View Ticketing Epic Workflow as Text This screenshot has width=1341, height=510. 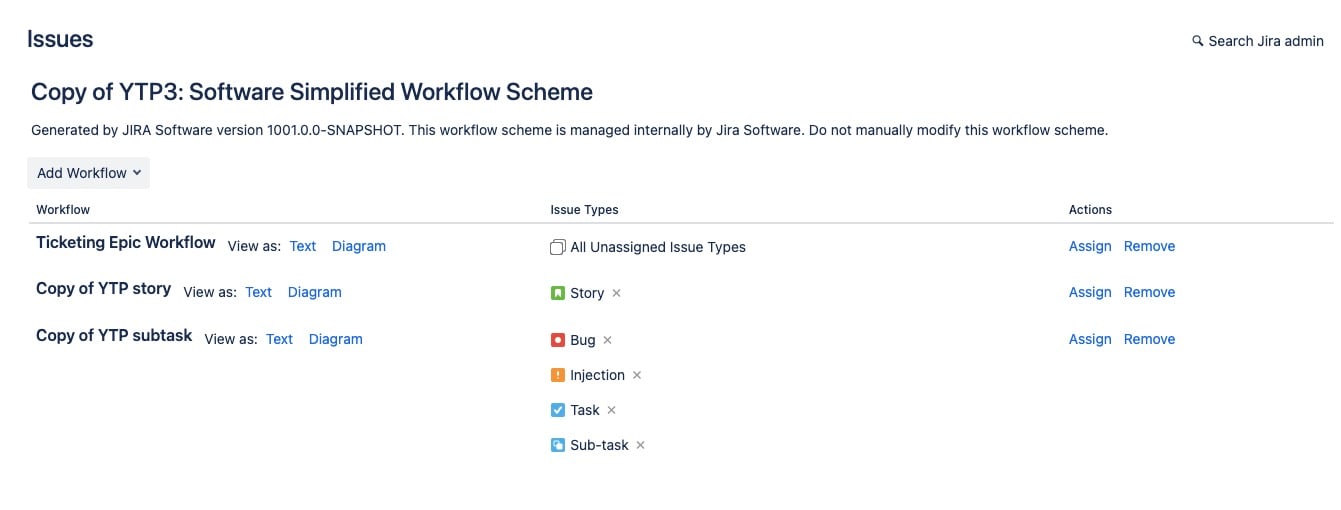pos(303,246)
